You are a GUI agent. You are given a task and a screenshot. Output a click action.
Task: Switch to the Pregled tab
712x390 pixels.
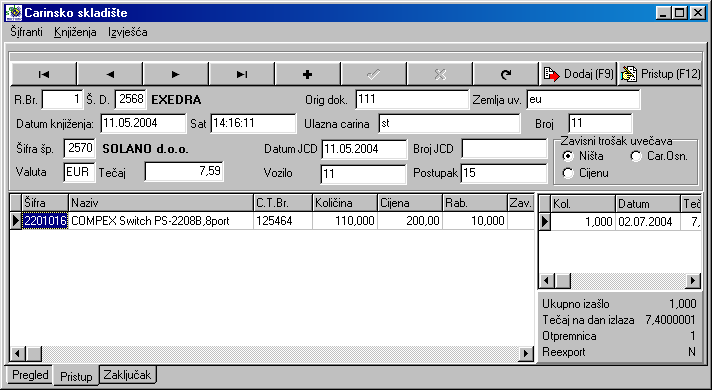30,375
